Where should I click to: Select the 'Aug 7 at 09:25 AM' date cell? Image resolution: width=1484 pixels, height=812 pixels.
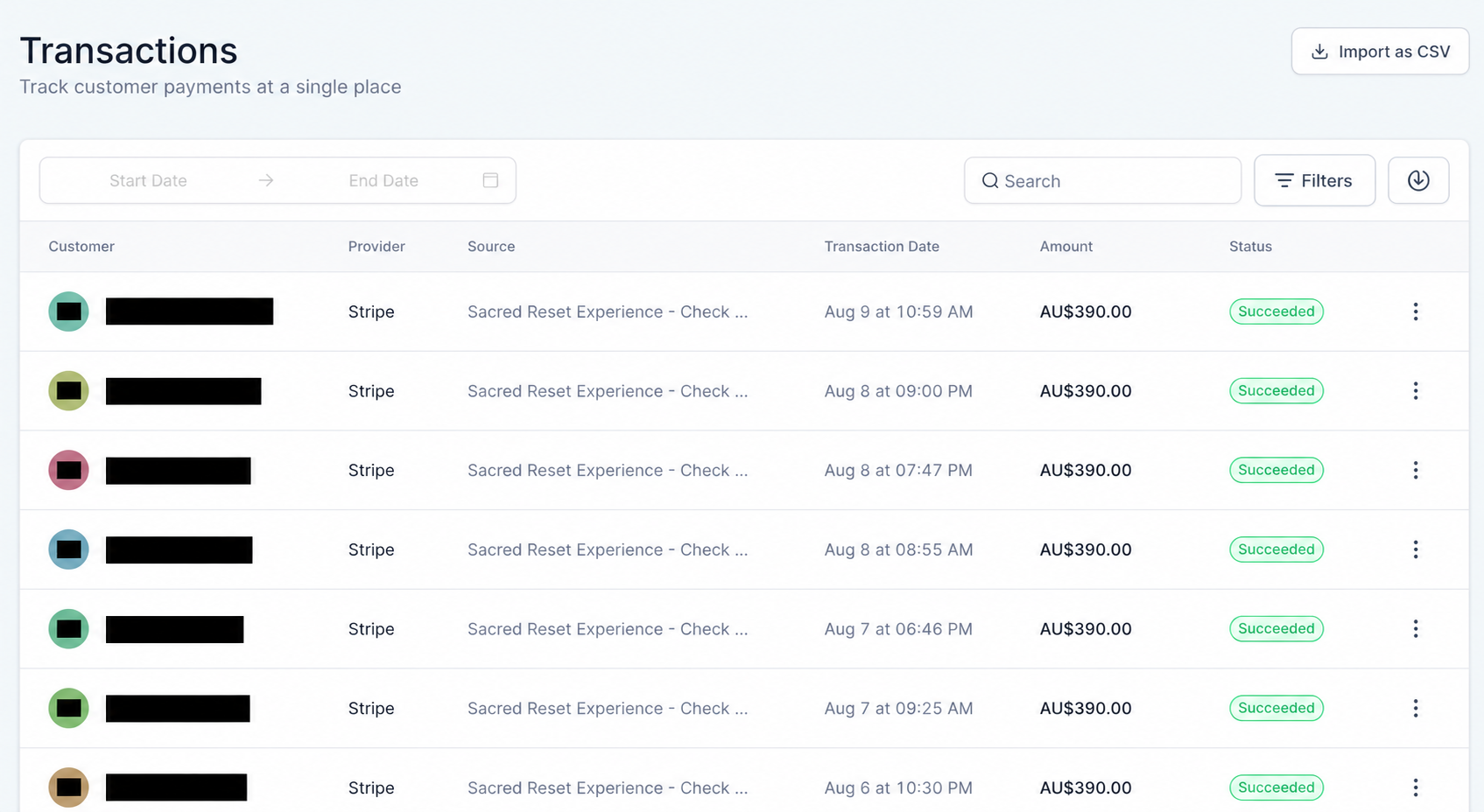click(x=898, y=708)
